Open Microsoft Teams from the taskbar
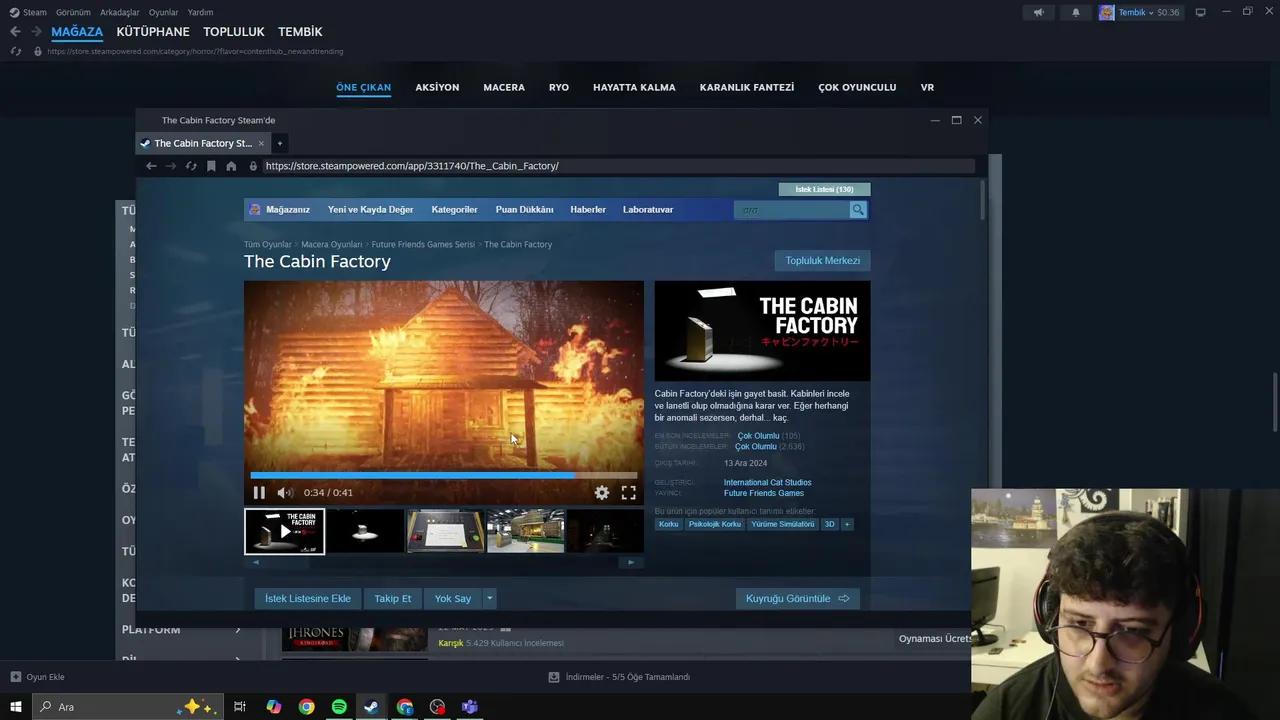 coord(470,707)
